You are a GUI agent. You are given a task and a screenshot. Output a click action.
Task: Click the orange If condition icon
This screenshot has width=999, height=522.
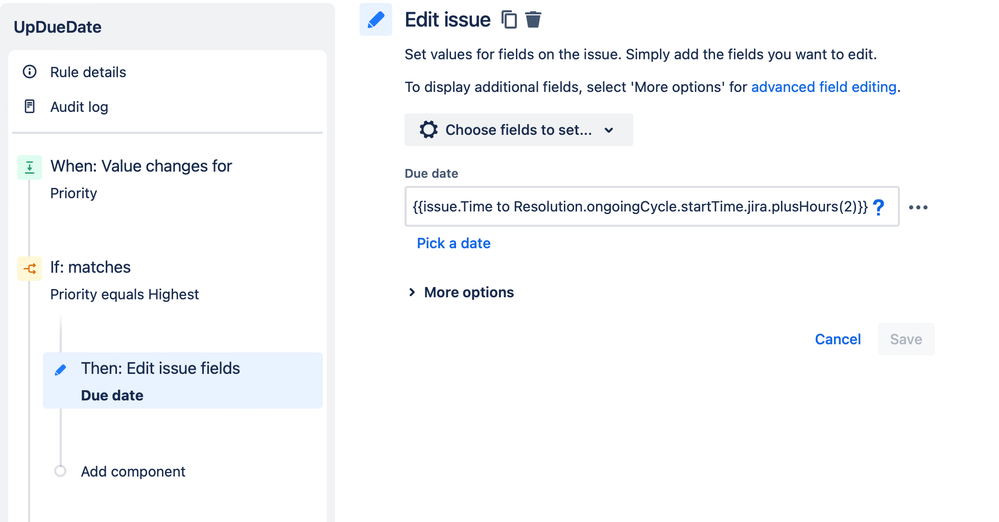(30, 268)
